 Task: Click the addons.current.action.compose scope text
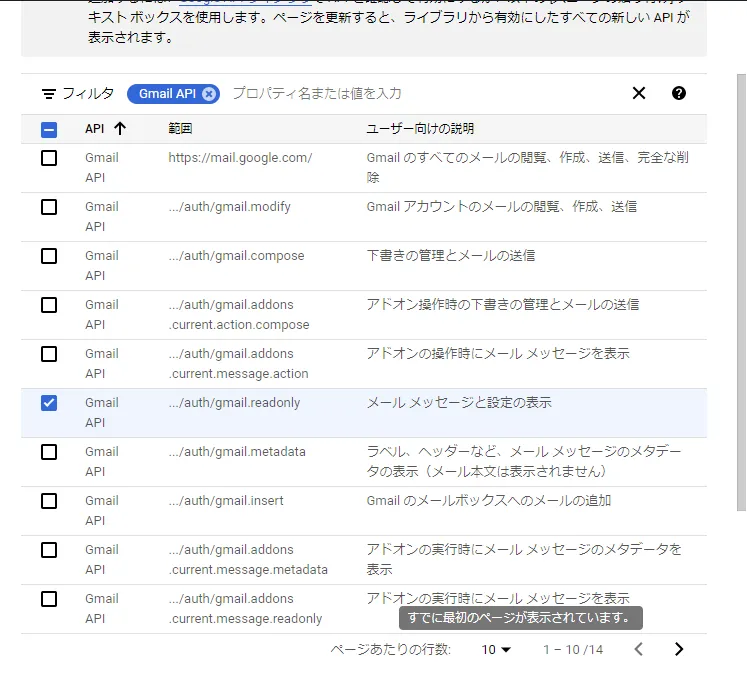tap(239, 314)
